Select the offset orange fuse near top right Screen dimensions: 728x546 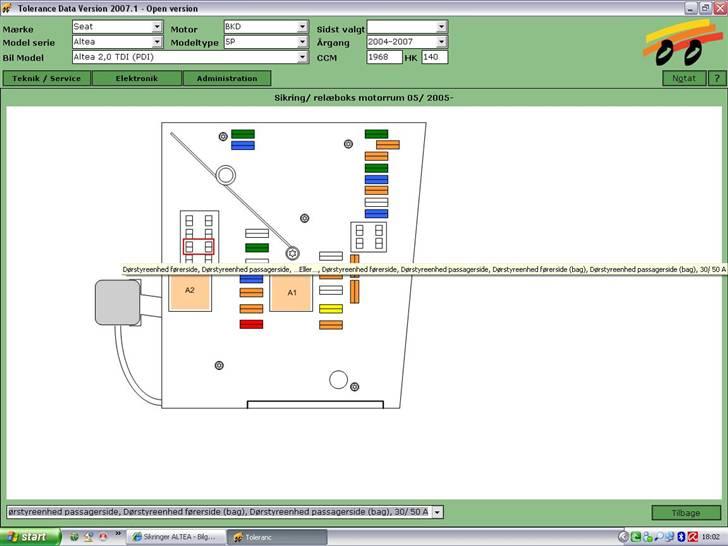pyautogui.click(x=388, y=145)
